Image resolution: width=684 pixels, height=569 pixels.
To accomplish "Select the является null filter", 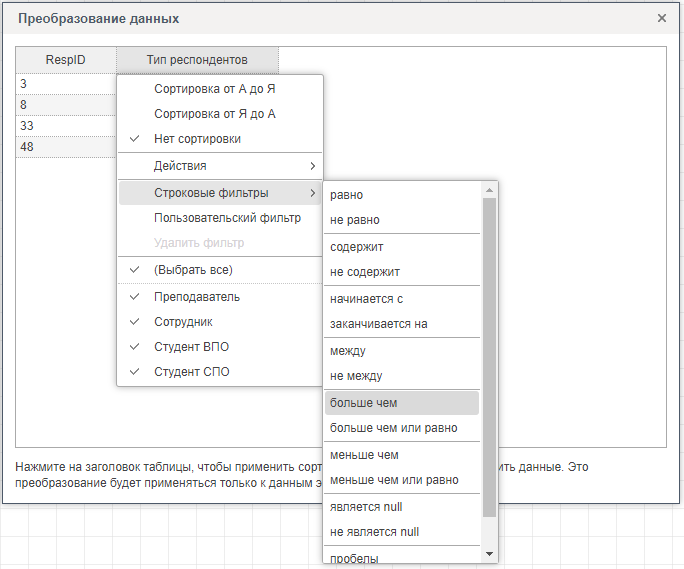I will 366,507.
